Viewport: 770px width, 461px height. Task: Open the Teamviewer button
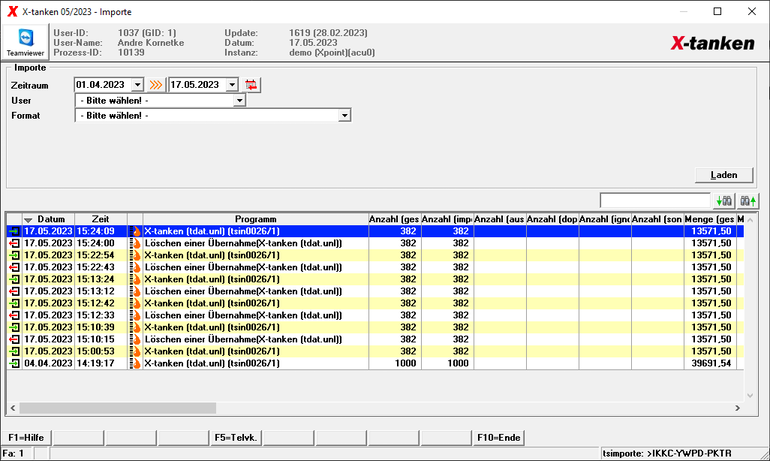click(x=25, y=42)
